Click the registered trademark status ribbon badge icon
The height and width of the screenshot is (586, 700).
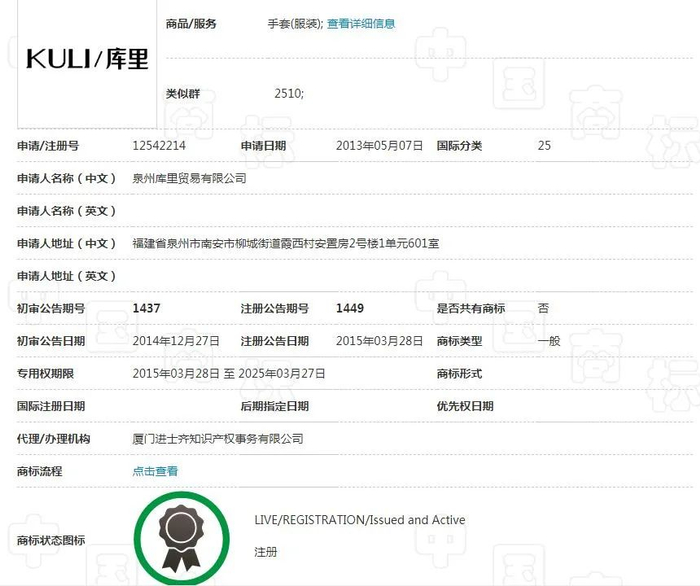tap(181, 538)
